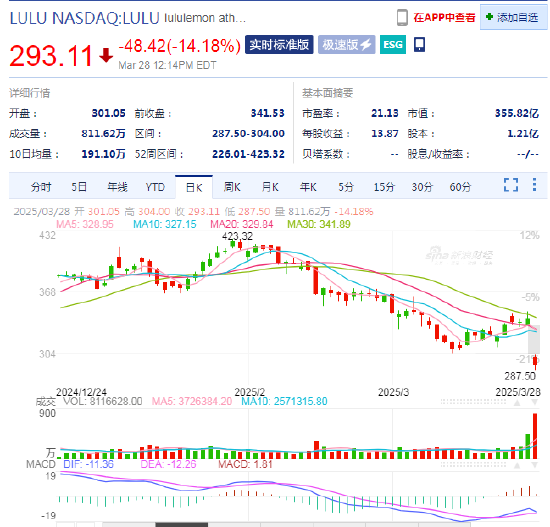Select the 5日 chart tab
550x527 pixels.
(79, 187)
